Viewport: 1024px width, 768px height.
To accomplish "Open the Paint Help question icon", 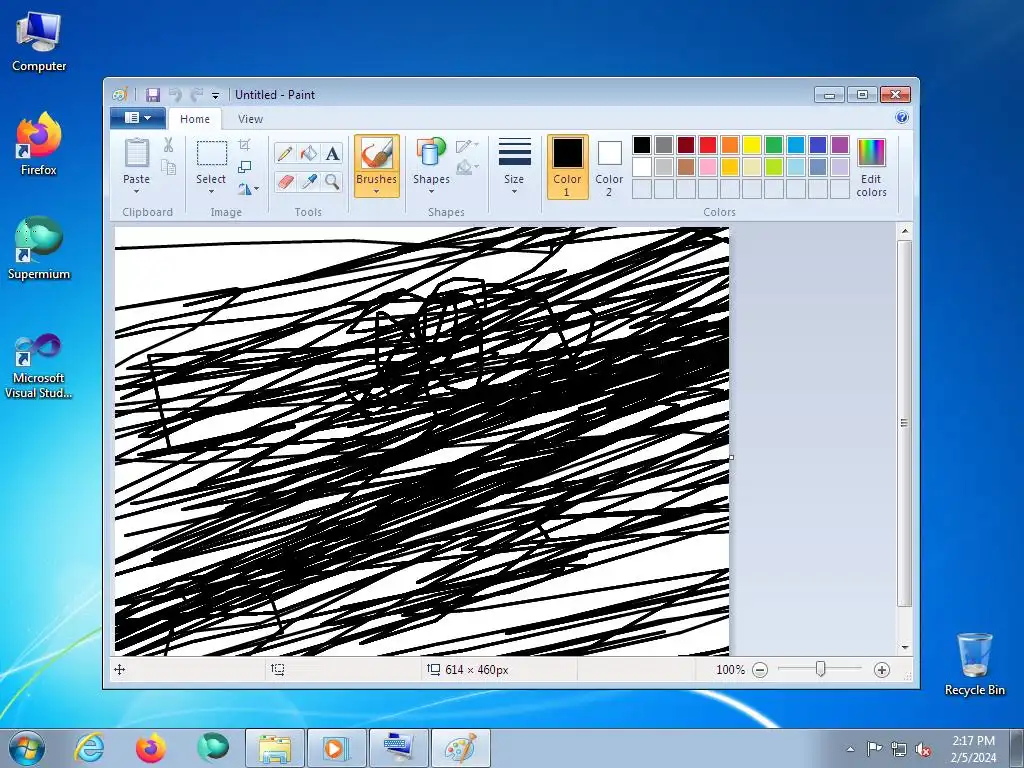I will pos(902,118).
